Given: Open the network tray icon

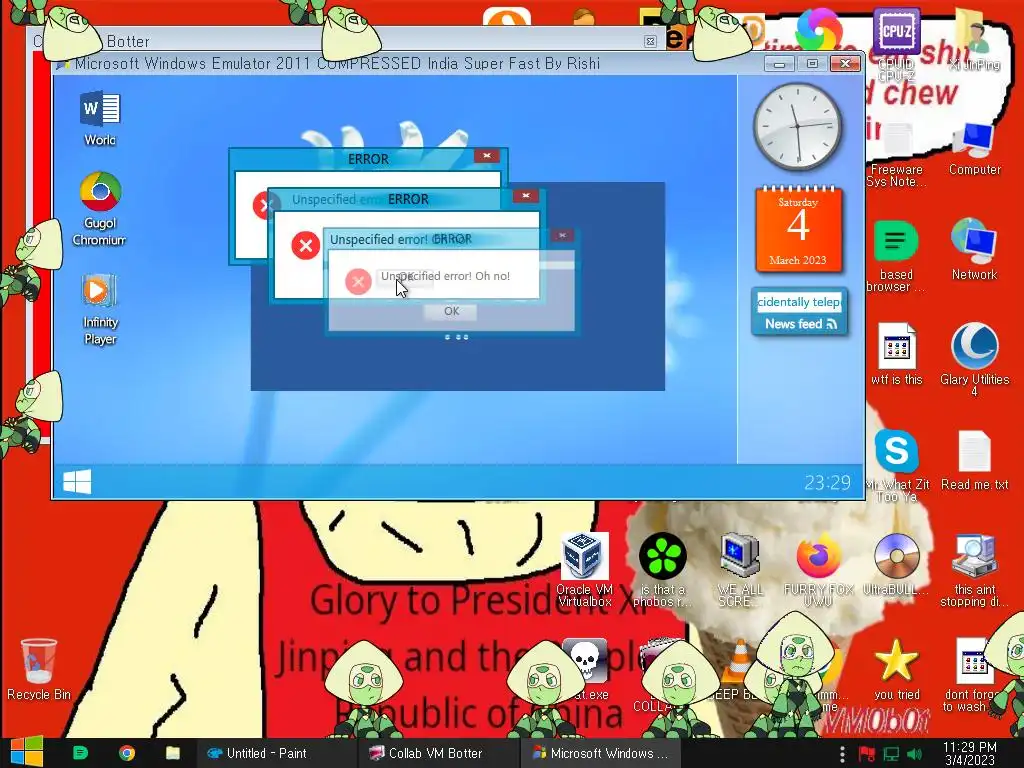Looking at the screenshot, I should pyautogui.click(x=891, y=754).
